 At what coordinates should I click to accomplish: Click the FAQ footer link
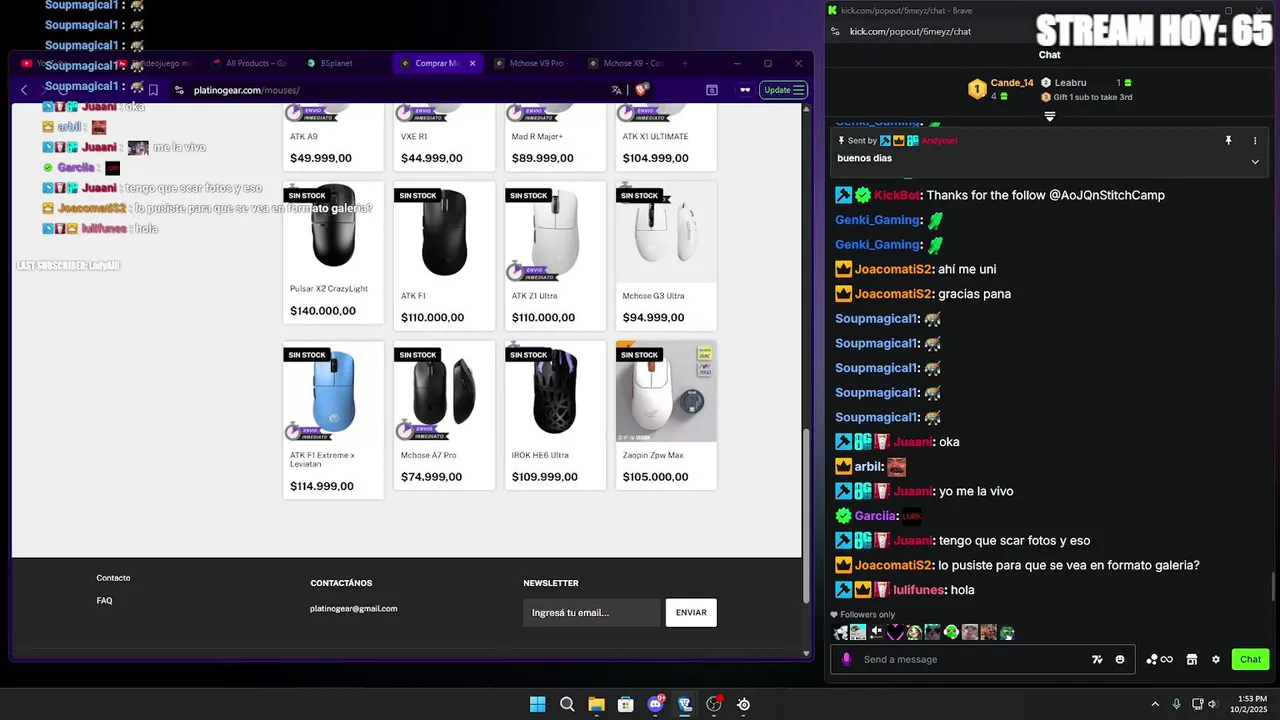pos(104,601)
